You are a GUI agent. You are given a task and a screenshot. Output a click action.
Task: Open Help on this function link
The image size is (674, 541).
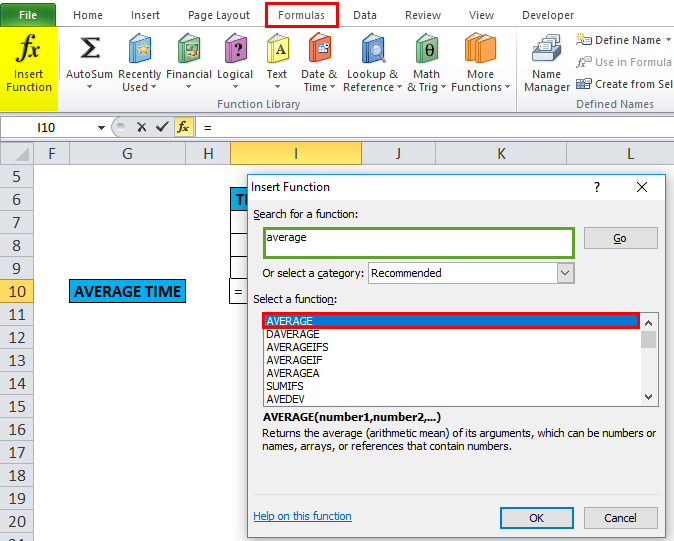coord(302,516)
